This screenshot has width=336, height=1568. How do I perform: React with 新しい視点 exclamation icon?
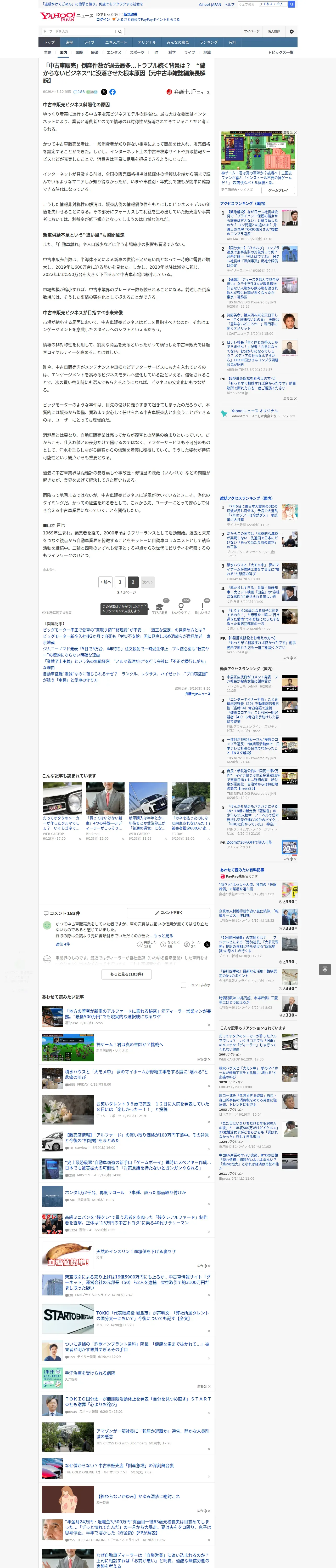[x=203, y=607]
